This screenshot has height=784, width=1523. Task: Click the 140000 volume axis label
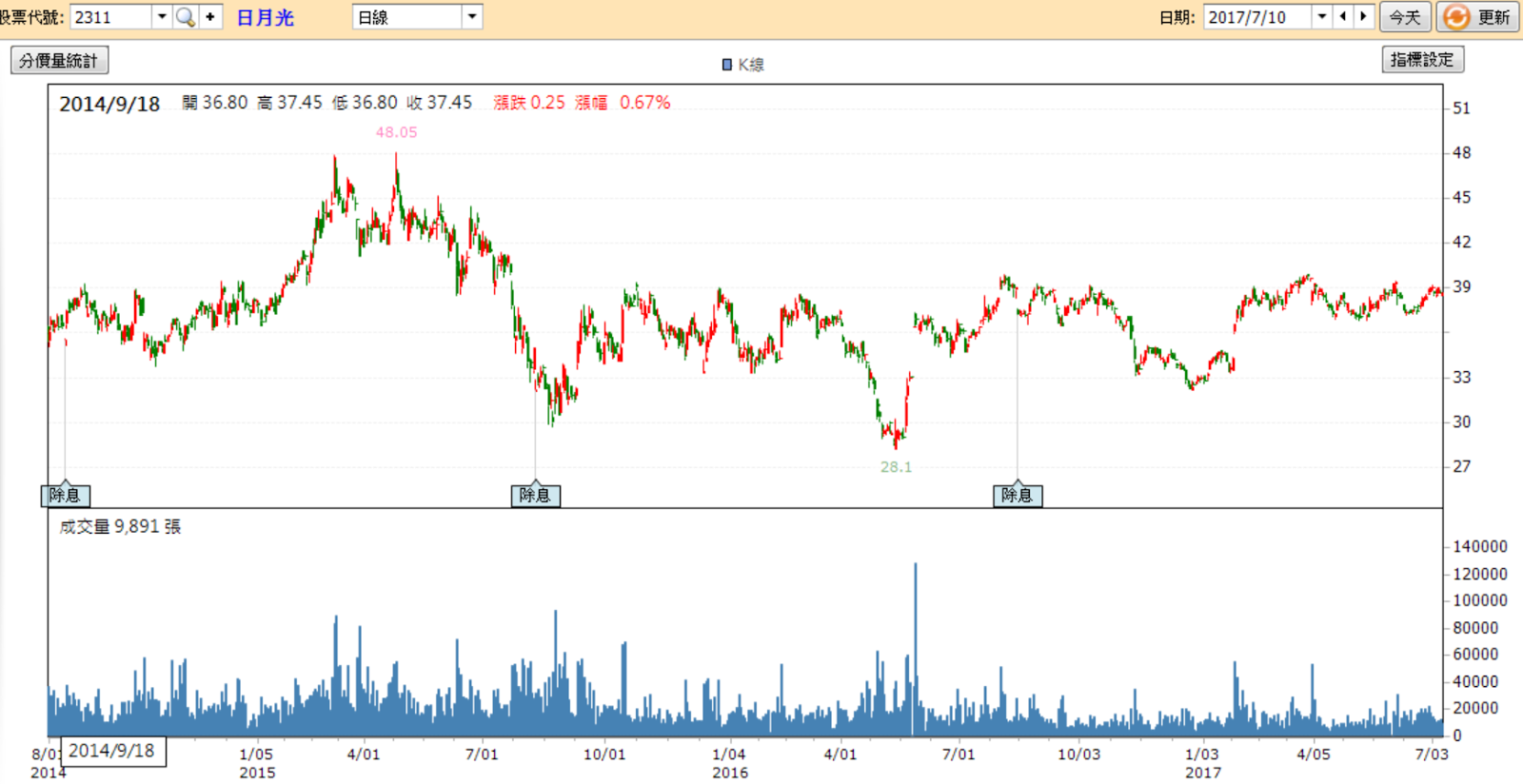click(1480, 546)
